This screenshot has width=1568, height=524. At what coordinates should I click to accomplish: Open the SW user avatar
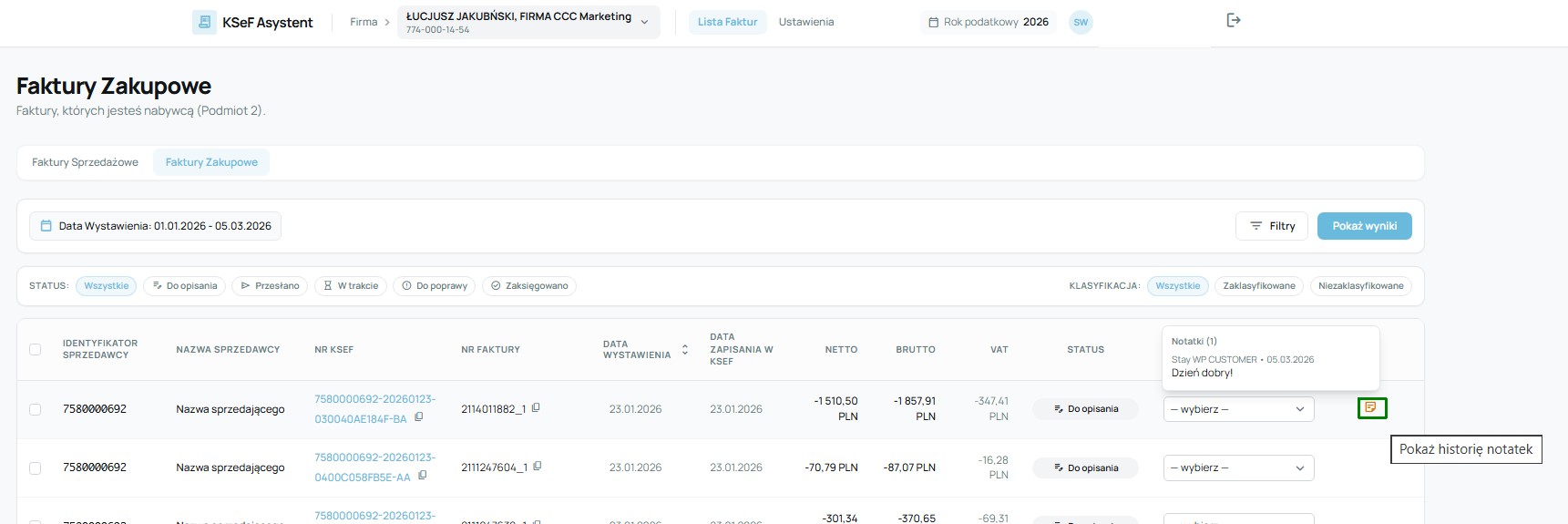pos(1081,22)
